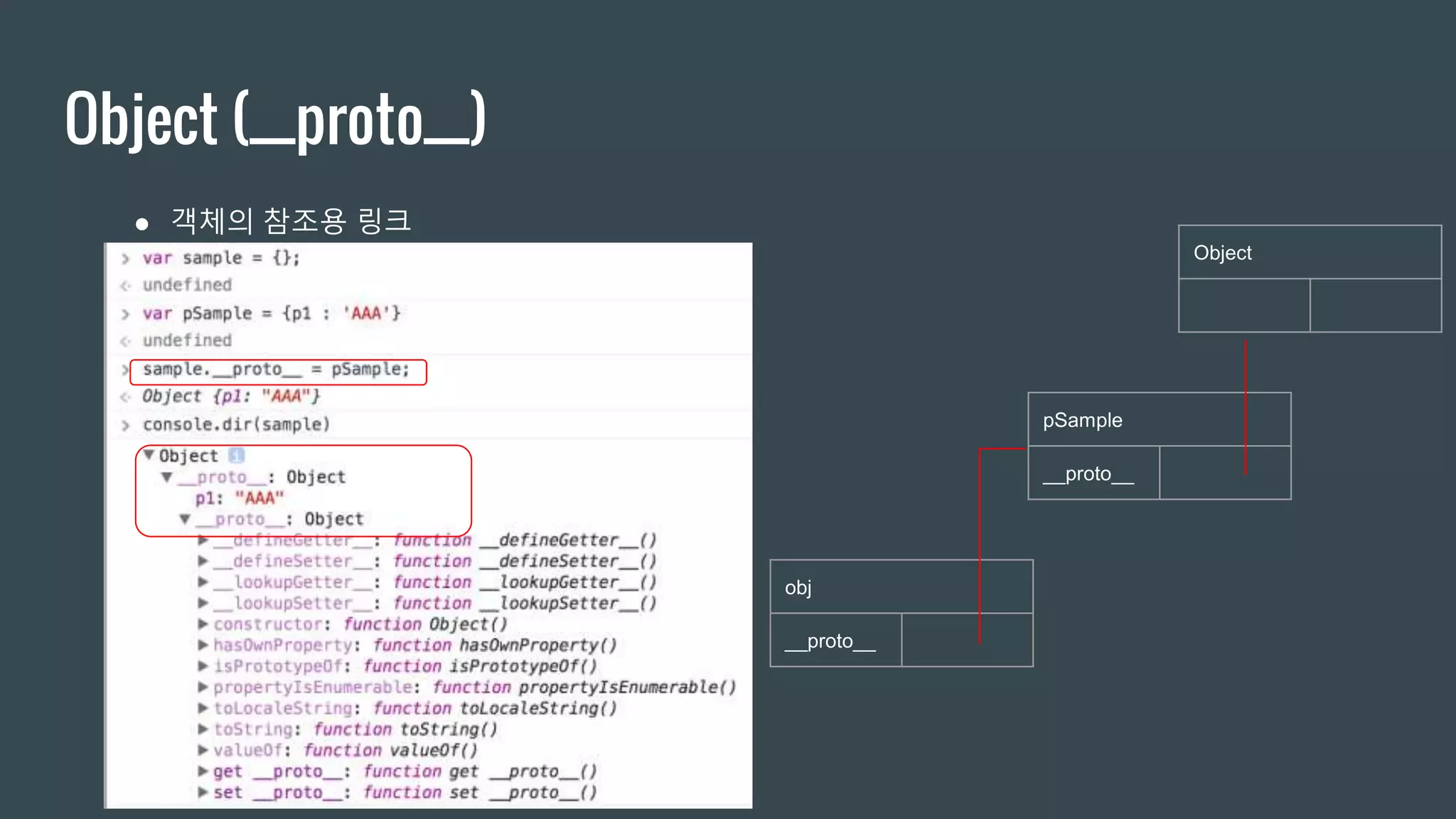
Task: Click the 'pSample' box label in diagram
Action: point(1082,420)
